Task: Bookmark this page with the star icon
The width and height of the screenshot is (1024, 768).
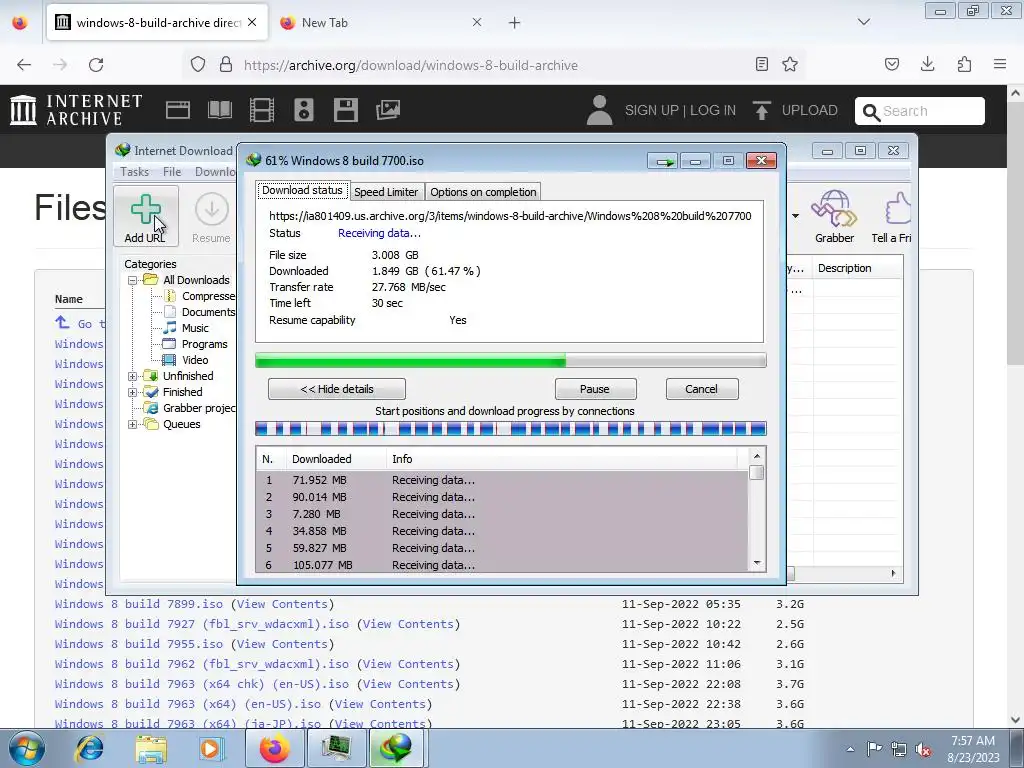Action: pyautogui.click(x=790, y=65)
